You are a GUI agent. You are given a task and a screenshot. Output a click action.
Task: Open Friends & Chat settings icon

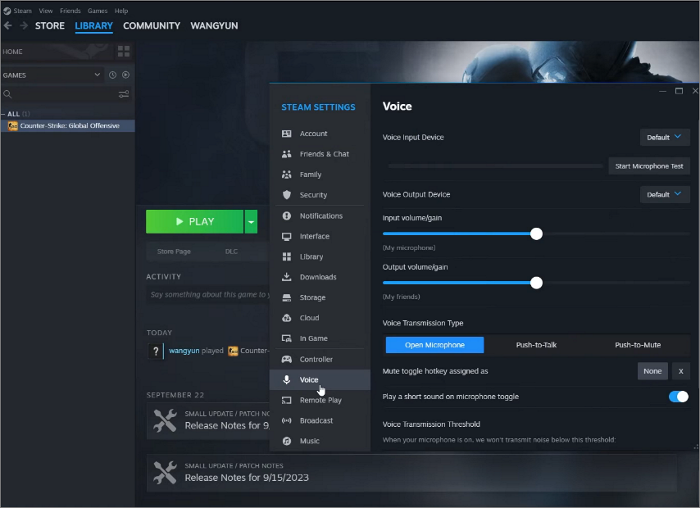(287, 154)
